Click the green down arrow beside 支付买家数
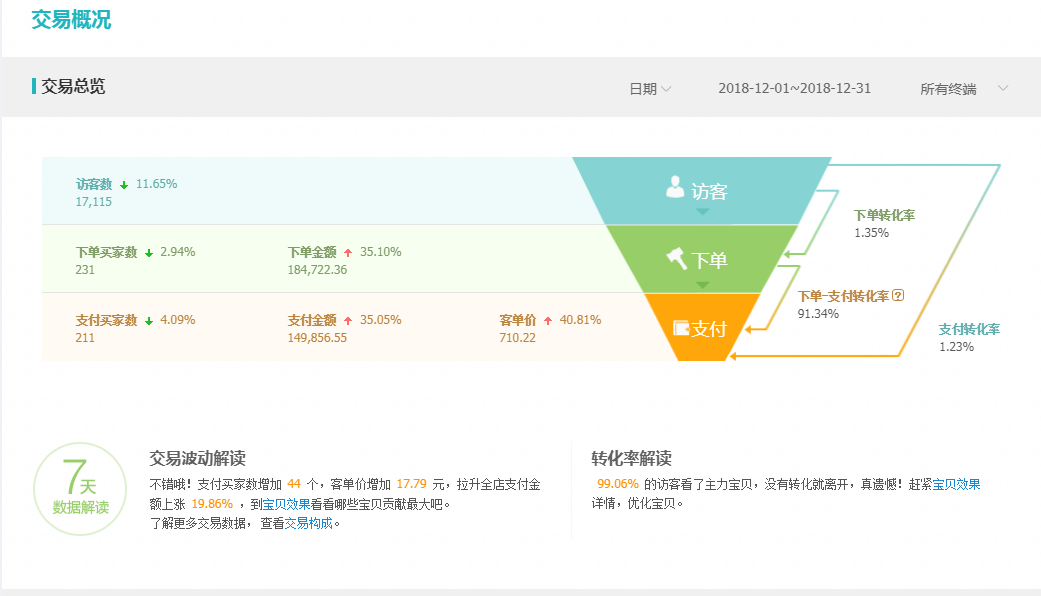1041x596 pixels. [149, 321]
